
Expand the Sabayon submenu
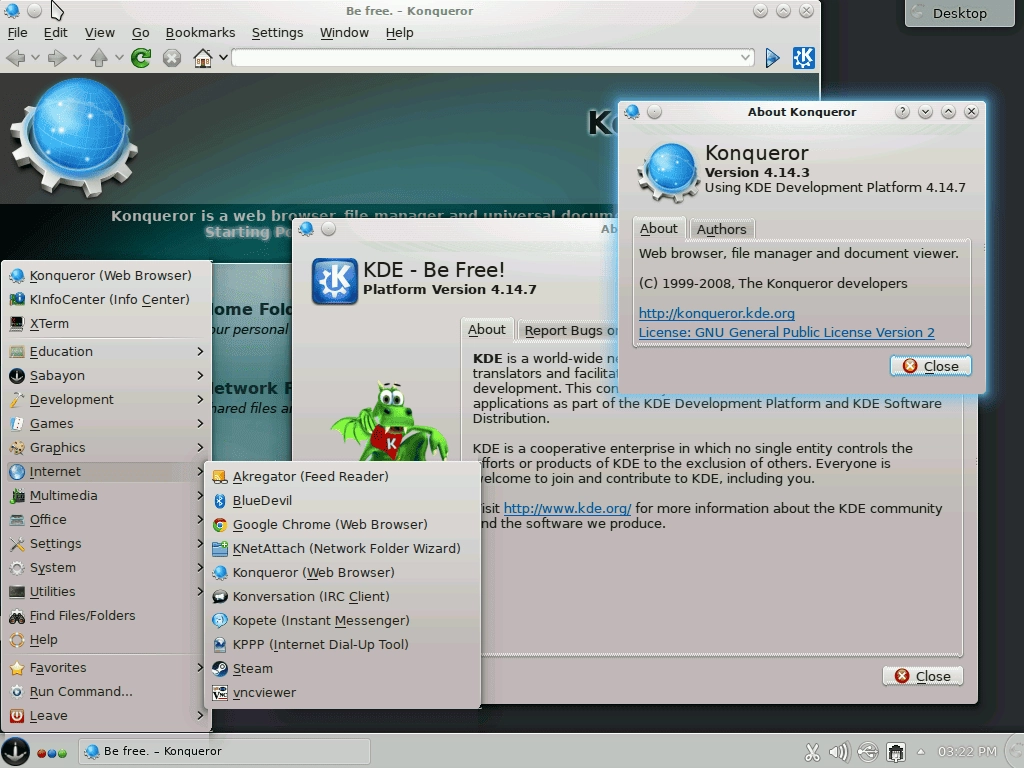[106, 376]
